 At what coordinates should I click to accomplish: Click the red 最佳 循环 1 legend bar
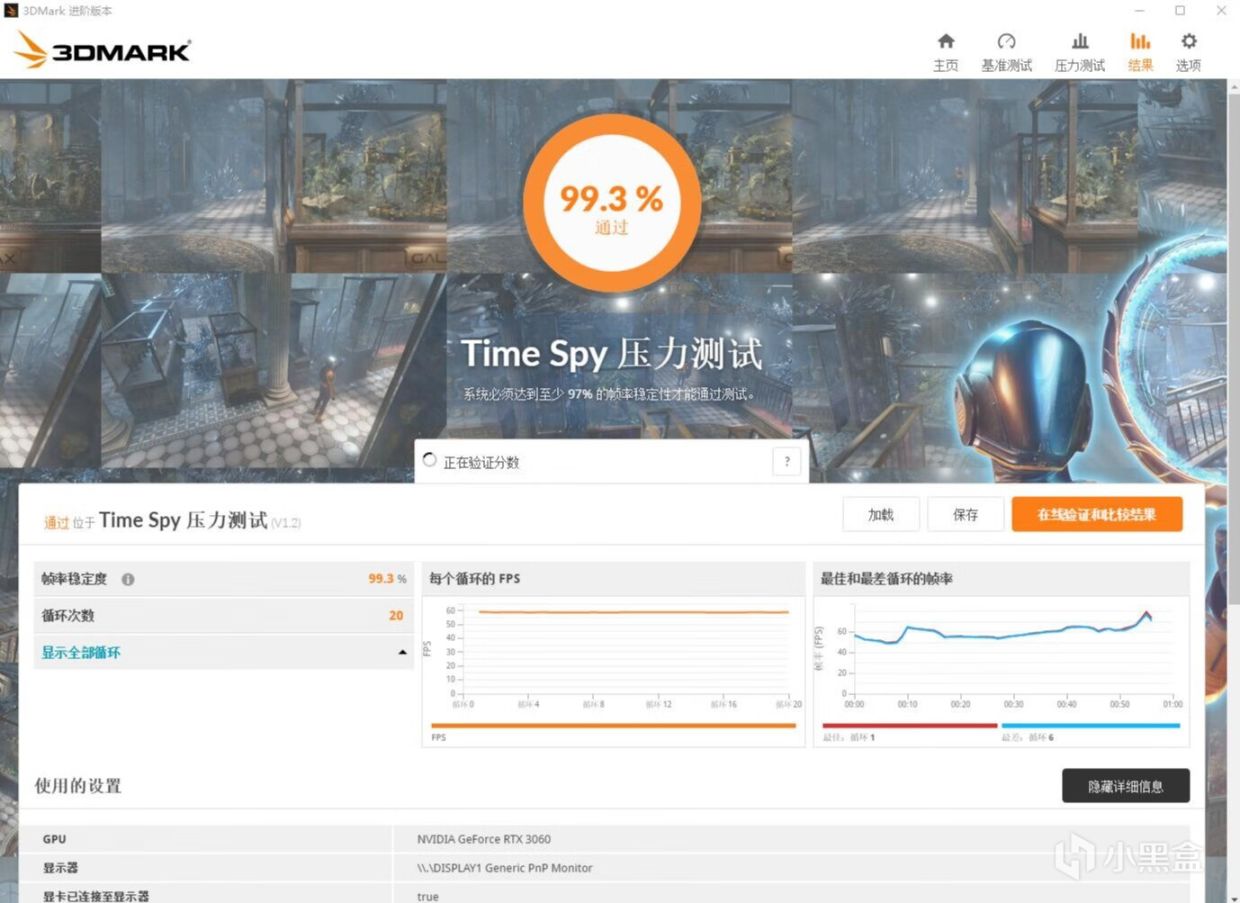coord(910,725)
